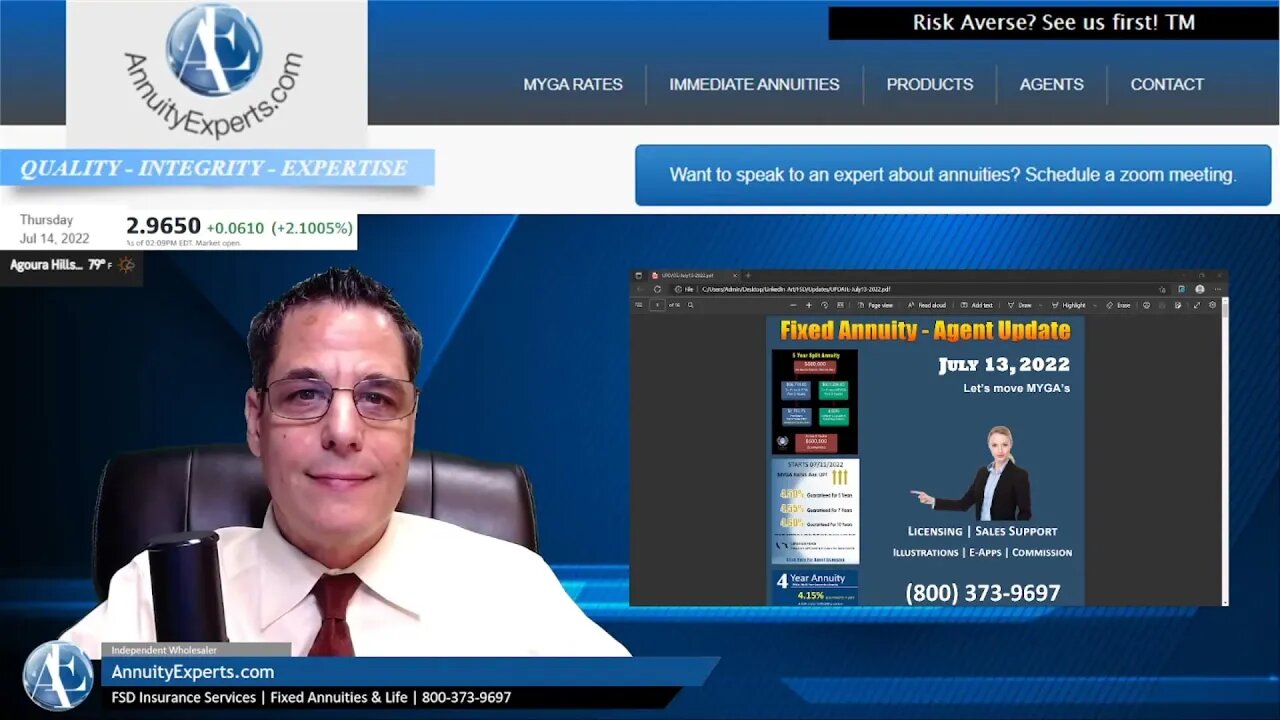Open the IMMEDIATE ANNUITIES menu item
The width and height of the screenshot is (1280, 720).
[754, 84]
